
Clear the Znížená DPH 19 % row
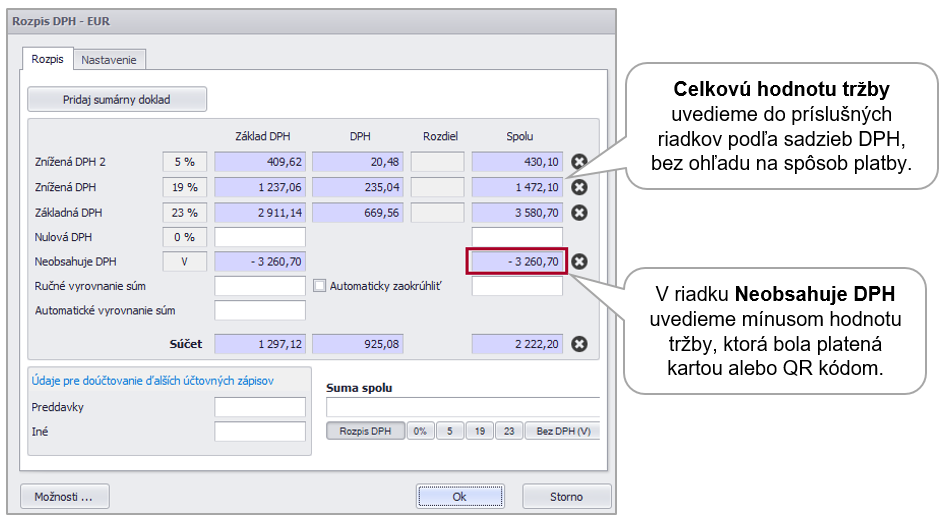pos(579,187)
